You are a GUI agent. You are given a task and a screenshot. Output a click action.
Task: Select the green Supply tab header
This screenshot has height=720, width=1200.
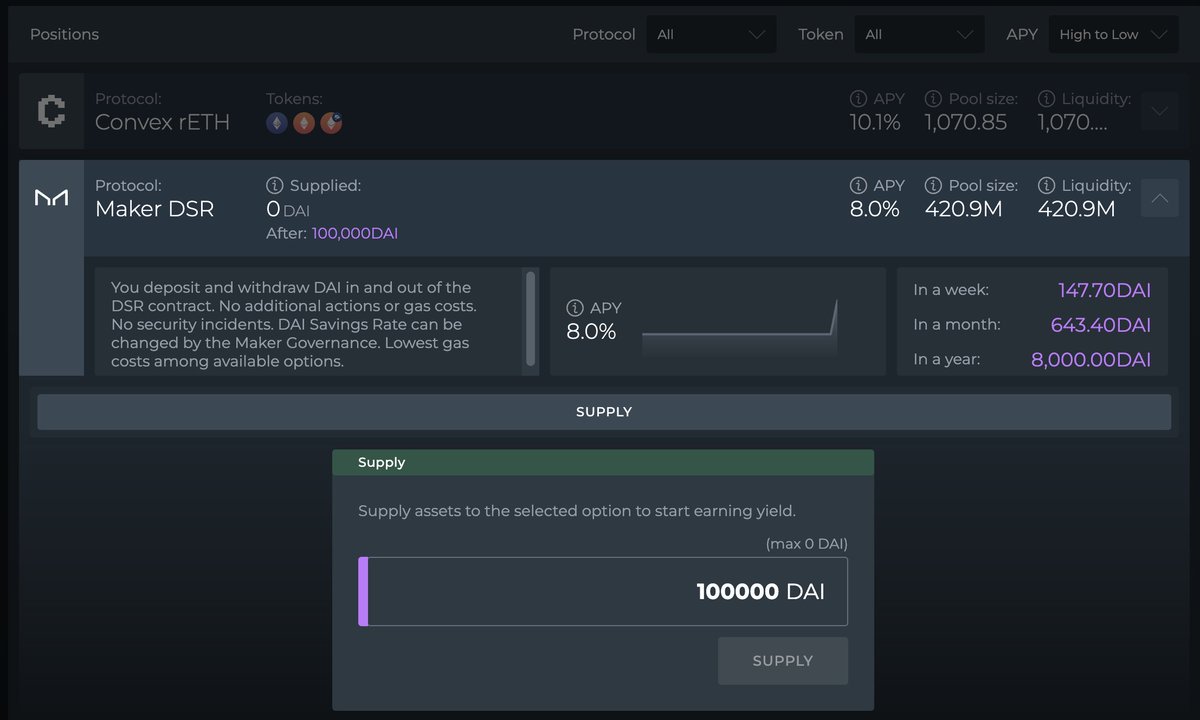603,462
